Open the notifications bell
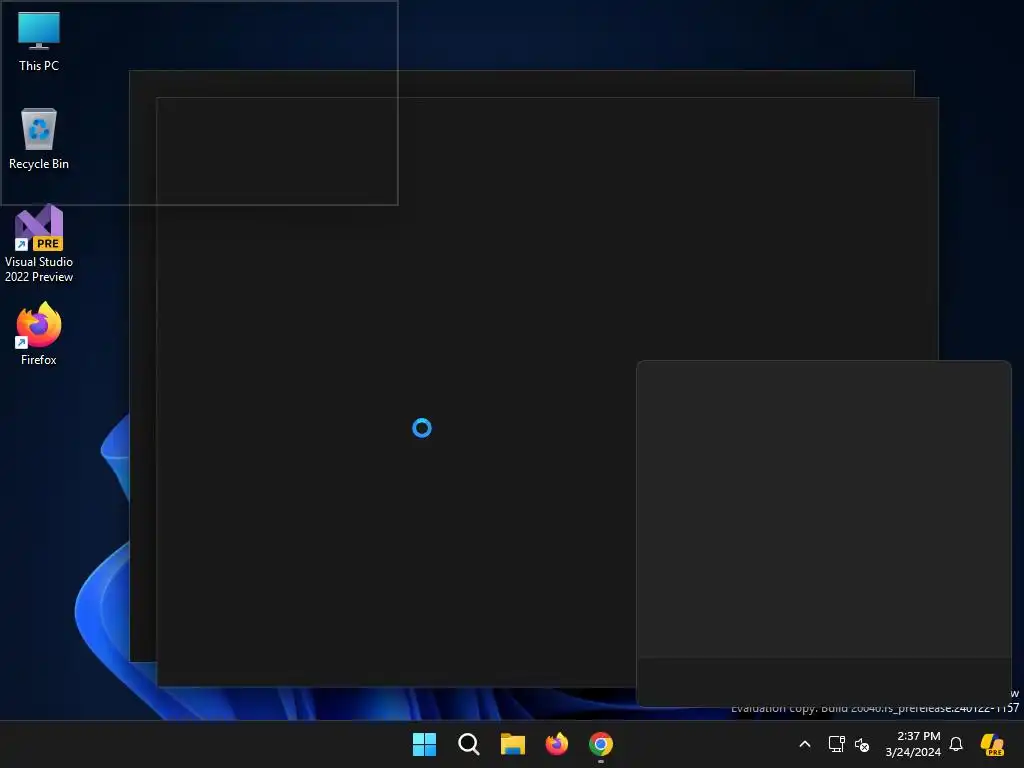 pyautogui.click(x=956, y=744)
